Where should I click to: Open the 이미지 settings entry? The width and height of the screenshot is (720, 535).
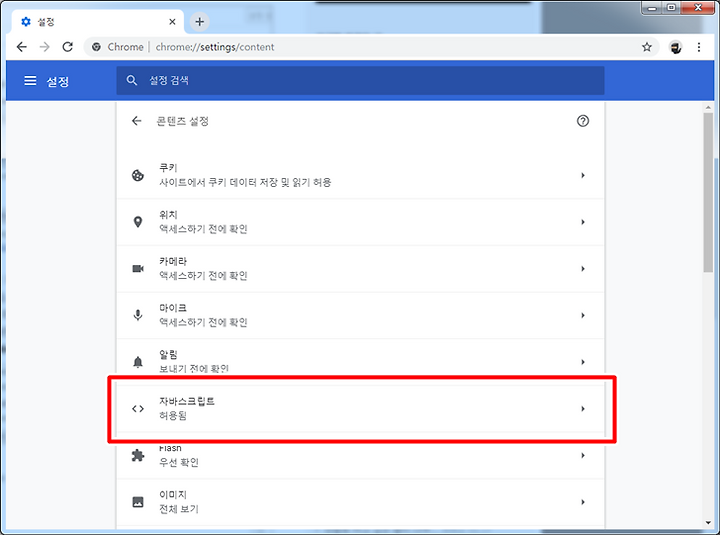[x=360, y=502]
